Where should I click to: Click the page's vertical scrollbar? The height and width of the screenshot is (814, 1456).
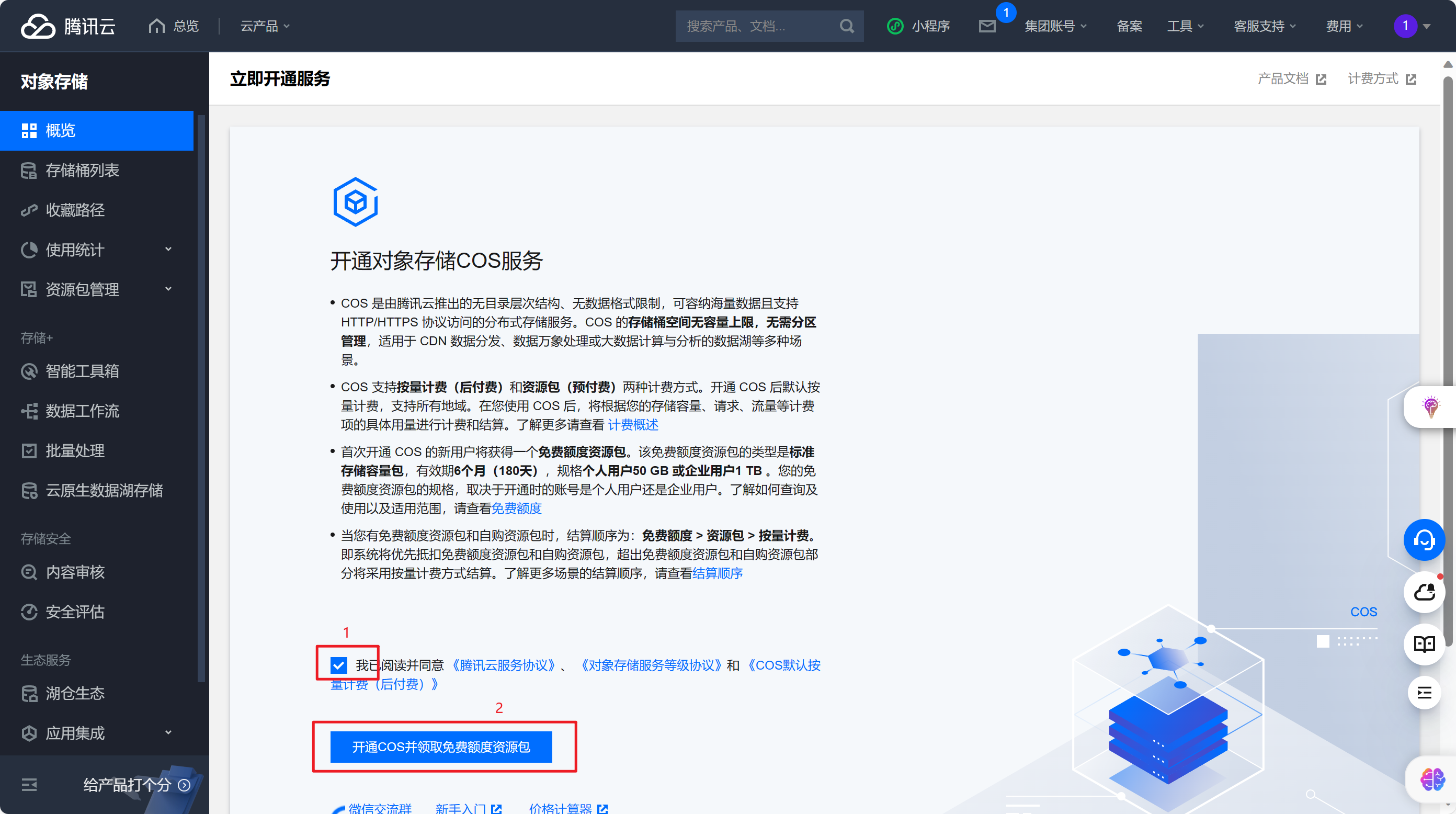pos(1448,226)
